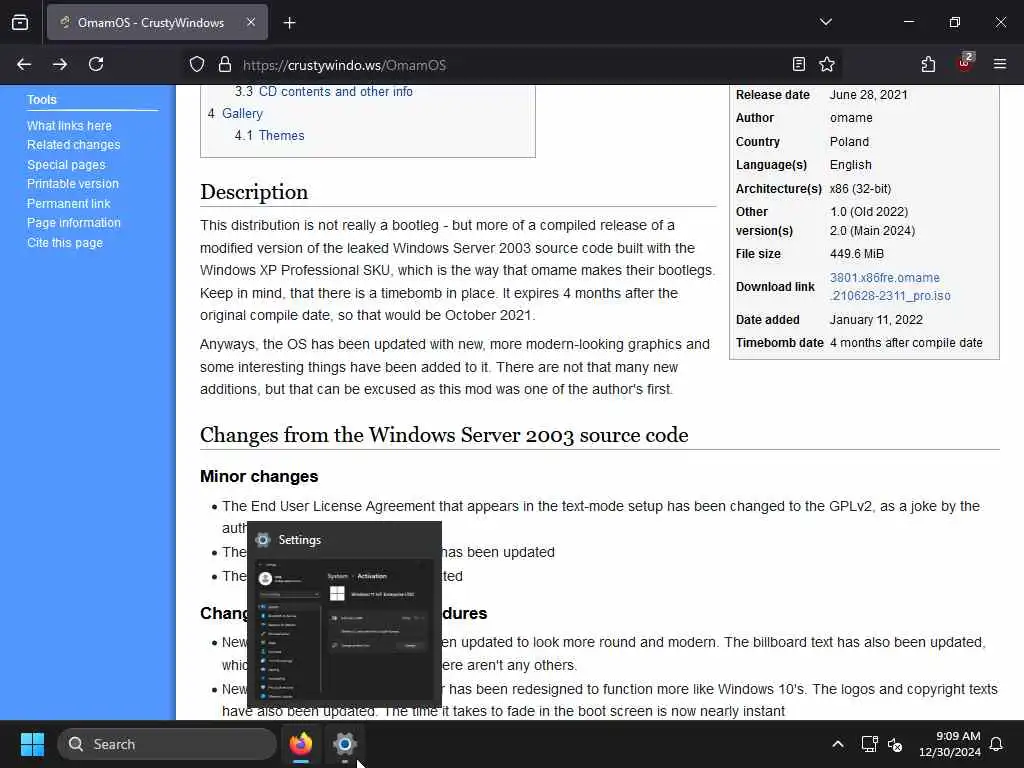Click the Architecture value x86 (32-bit)
Screen dimensions: 1024x768
860,189
